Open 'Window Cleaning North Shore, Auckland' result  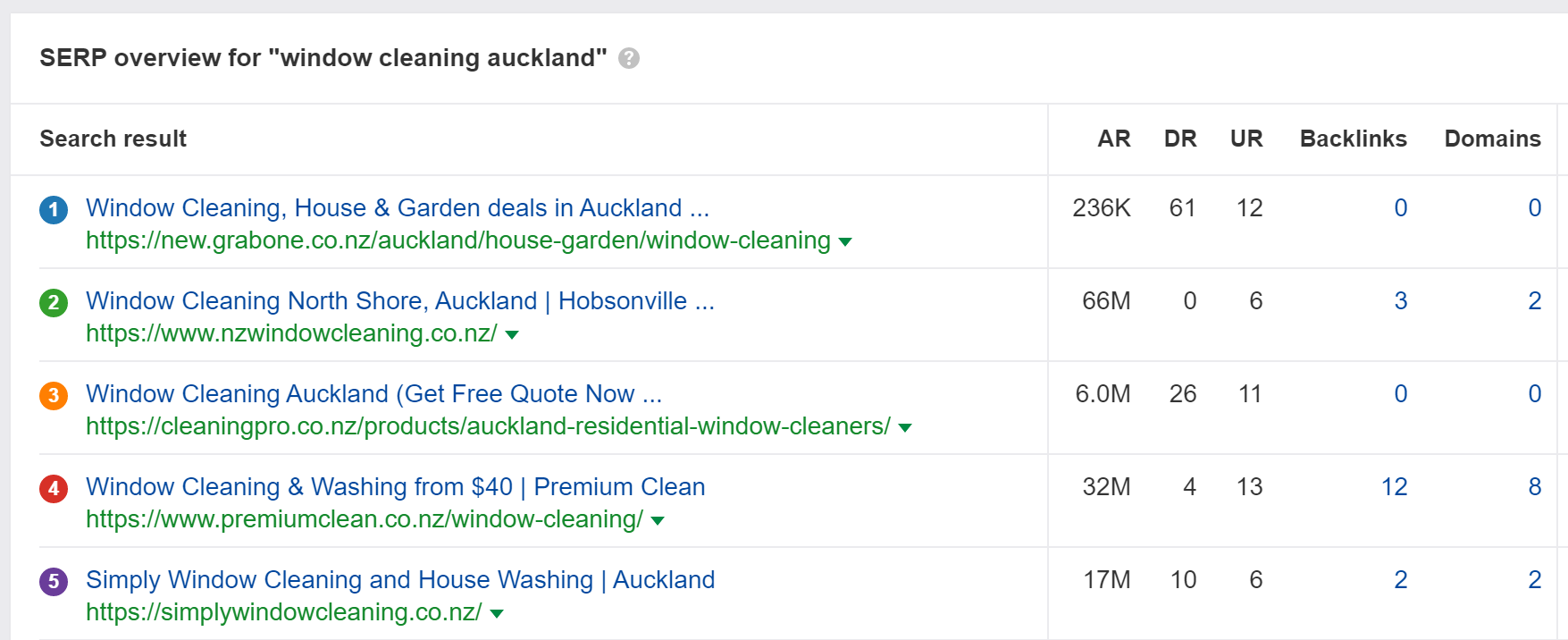pyautogui.click(x=400, y=301)
